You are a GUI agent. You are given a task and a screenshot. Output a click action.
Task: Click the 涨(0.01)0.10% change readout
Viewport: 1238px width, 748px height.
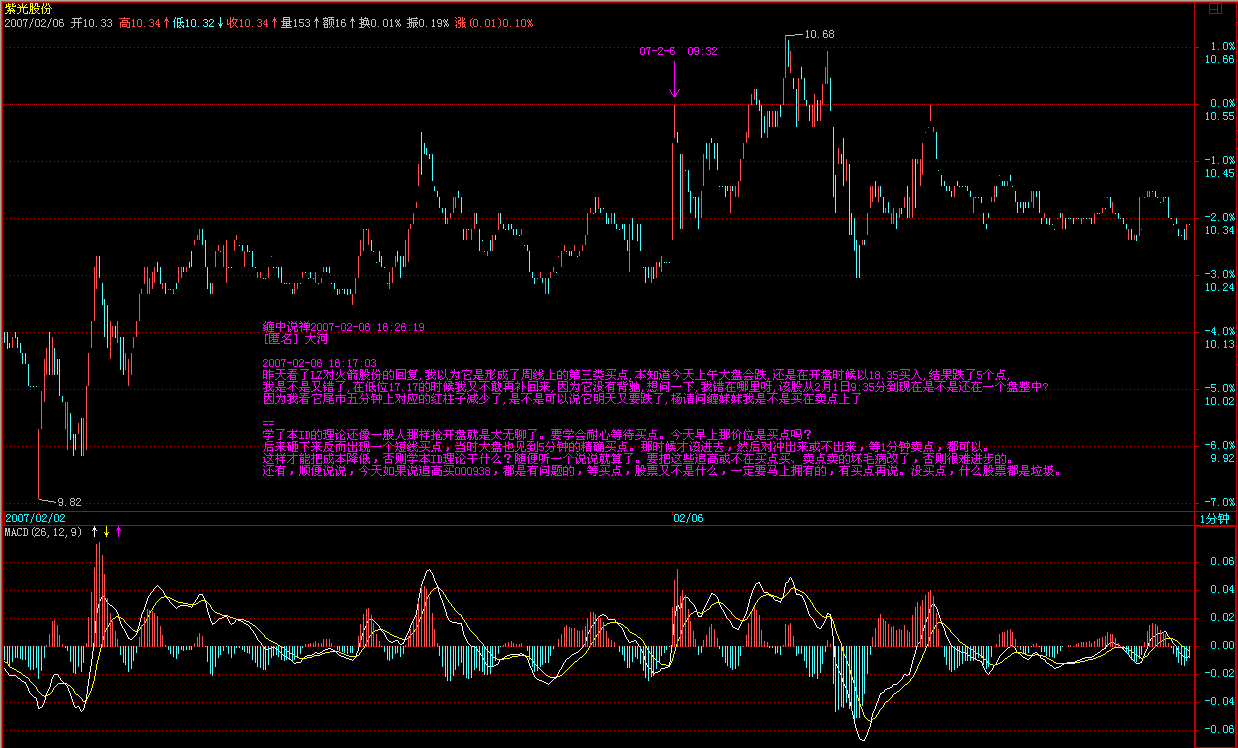click(x=494, y=22)
